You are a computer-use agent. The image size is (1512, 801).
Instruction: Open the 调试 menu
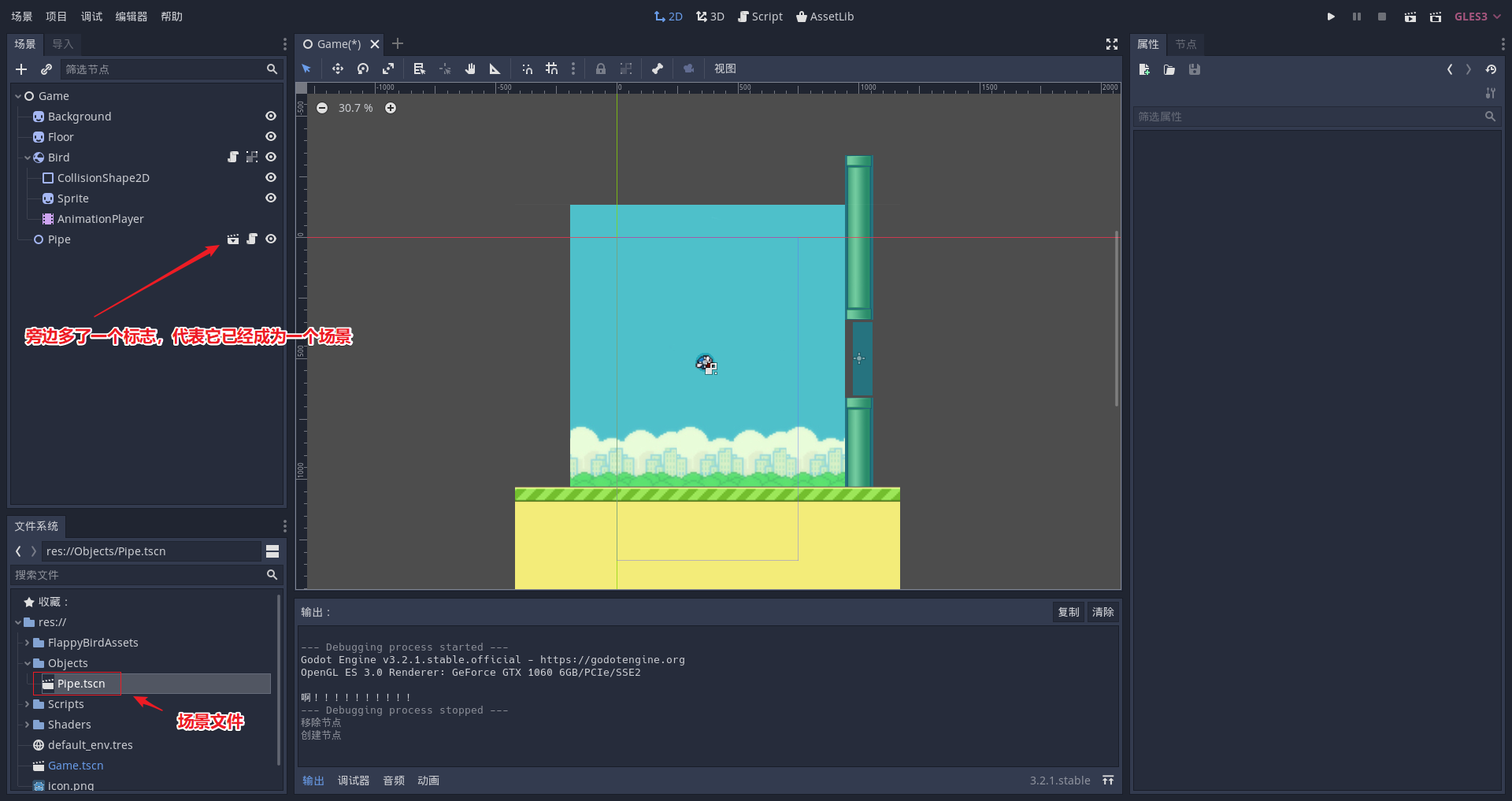coord(91,17)
